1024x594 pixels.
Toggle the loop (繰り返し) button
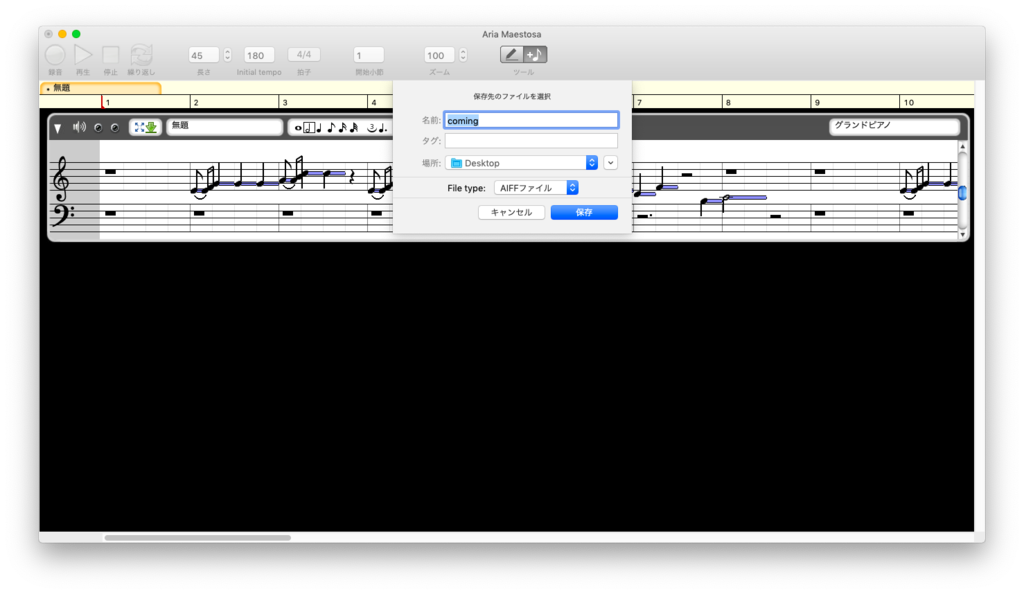pos(141,55)
